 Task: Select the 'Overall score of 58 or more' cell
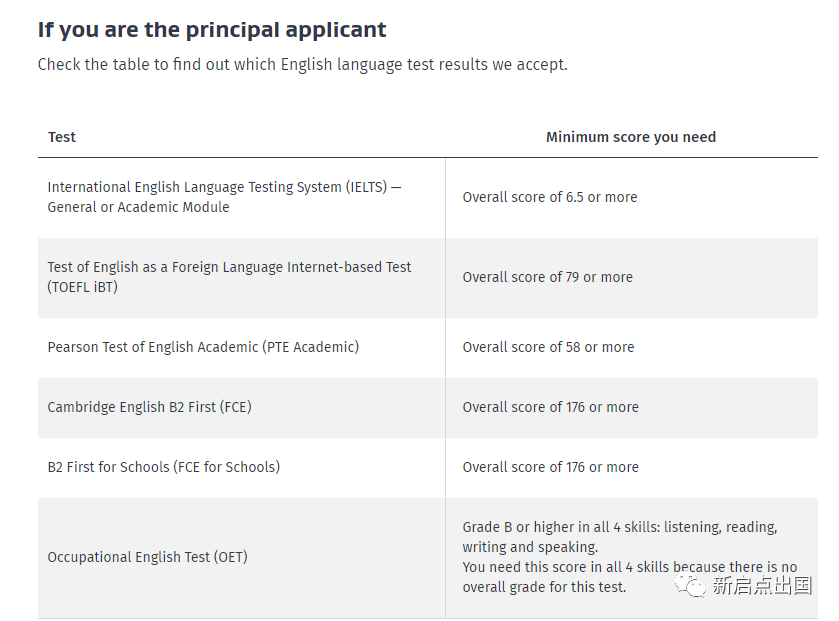(x=548, y=347)
